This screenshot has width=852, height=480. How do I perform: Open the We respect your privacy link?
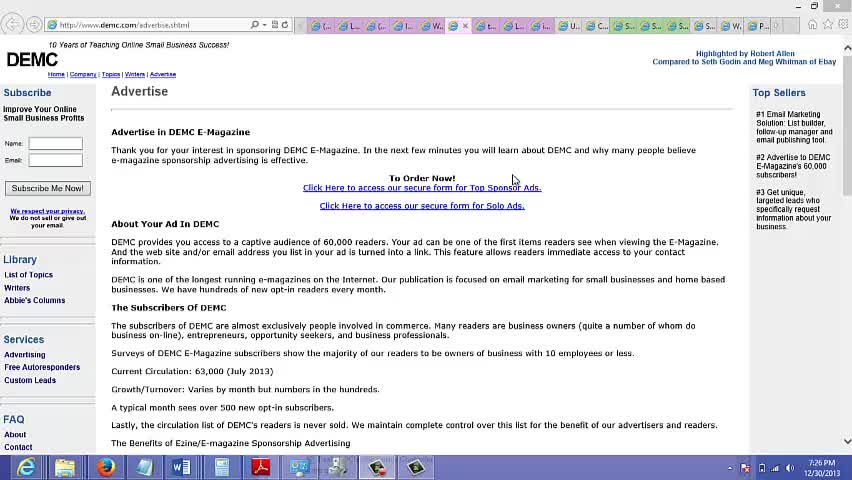tap(47, 211)
